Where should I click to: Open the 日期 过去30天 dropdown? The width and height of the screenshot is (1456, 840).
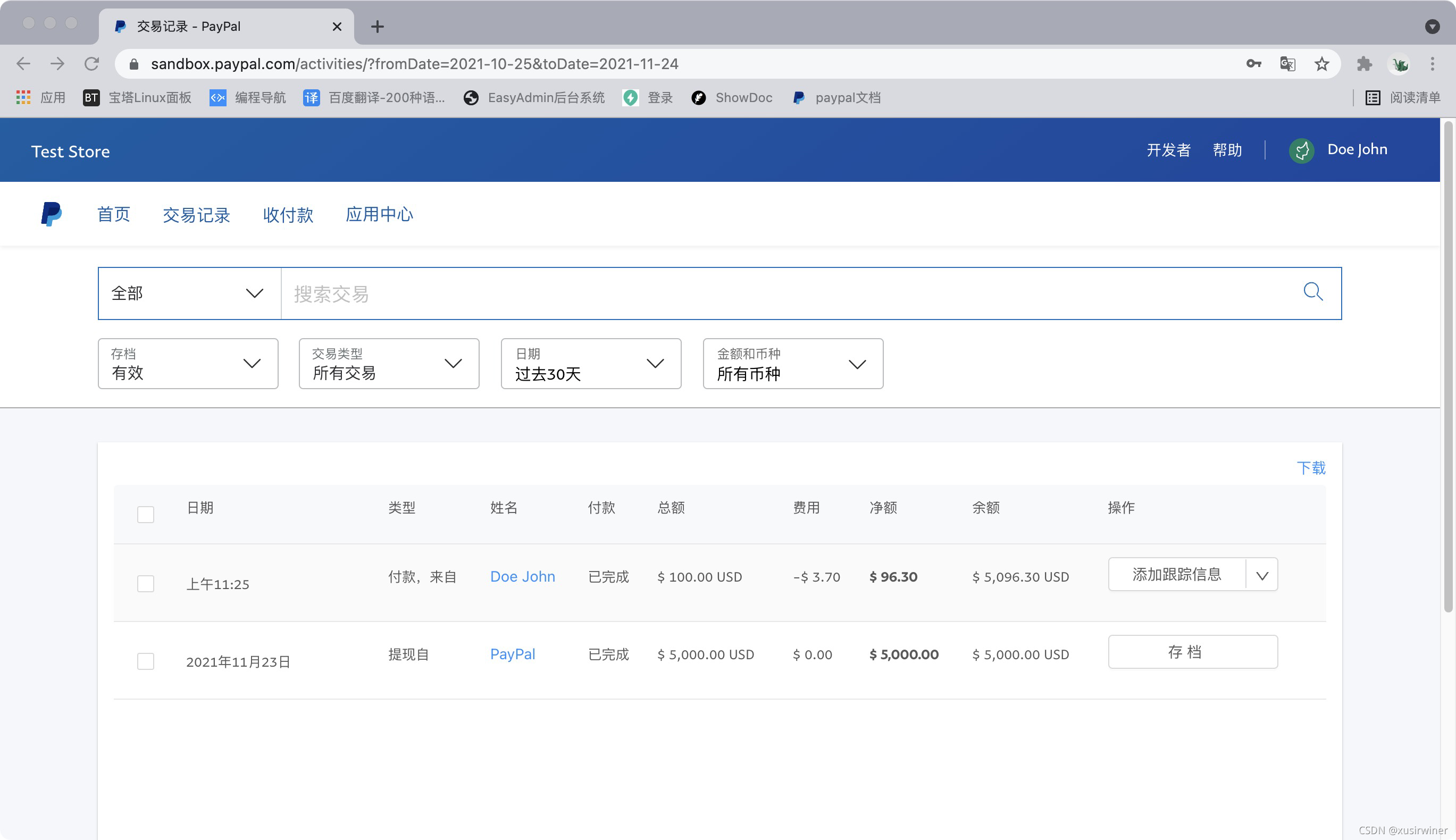click(591, 364)
